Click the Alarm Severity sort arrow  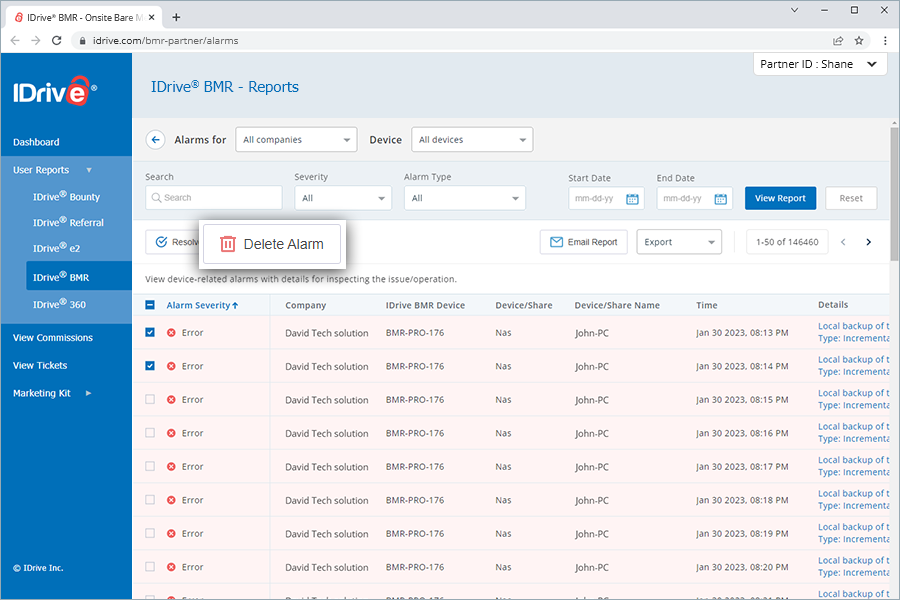point(235,305)
